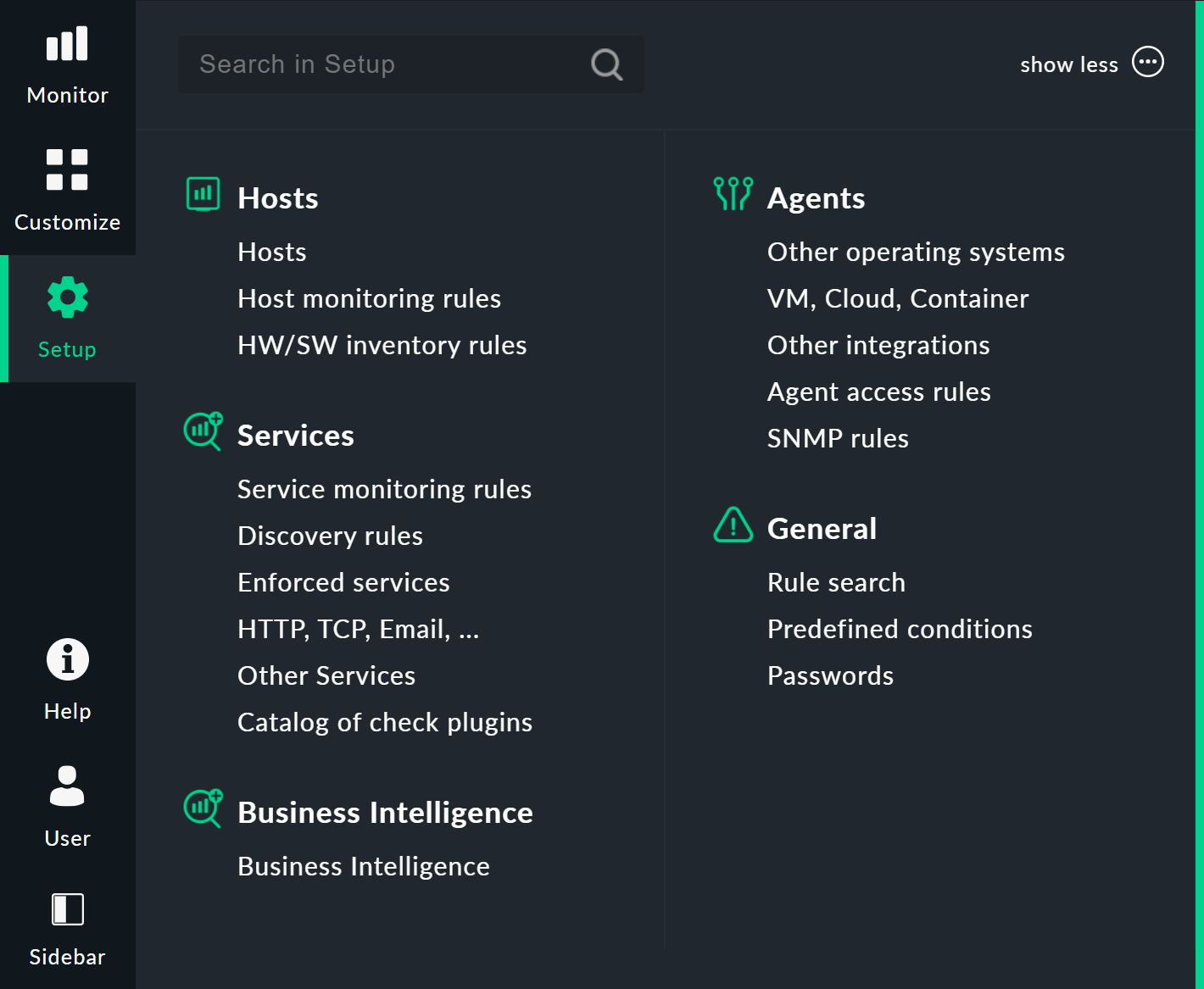This screenshot has width=1204, height=989.
Task: Open Other integrations
Action: [879, 345]
